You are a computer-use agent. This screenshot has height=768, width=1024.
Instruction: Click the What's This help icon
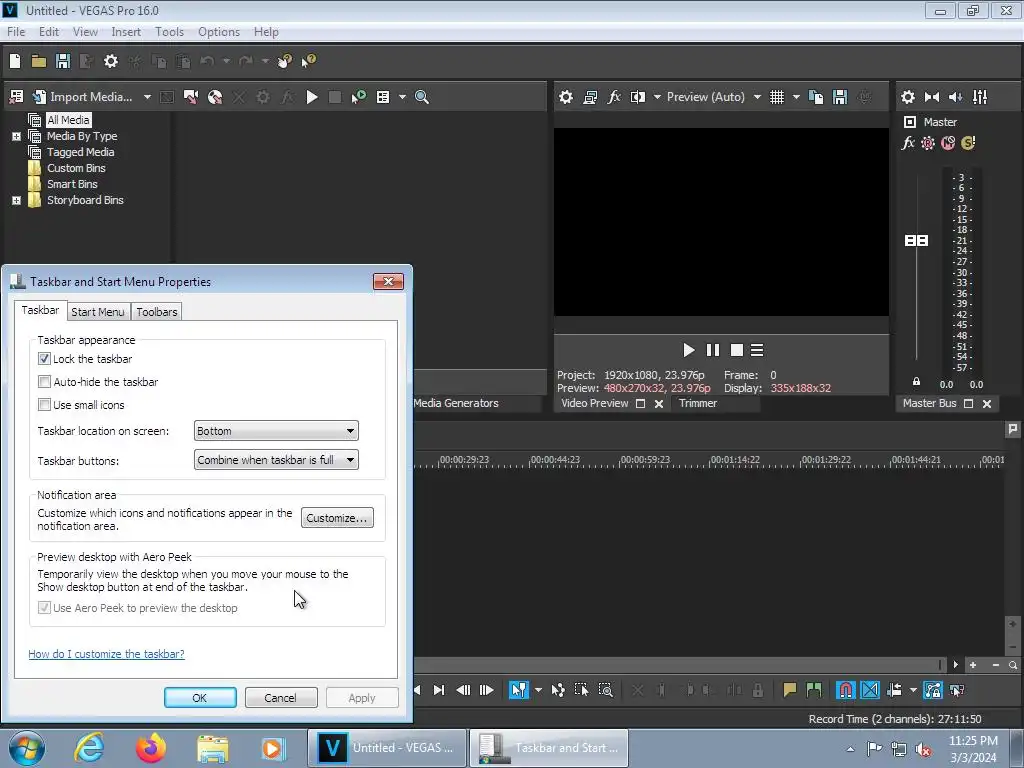[308, 61]
